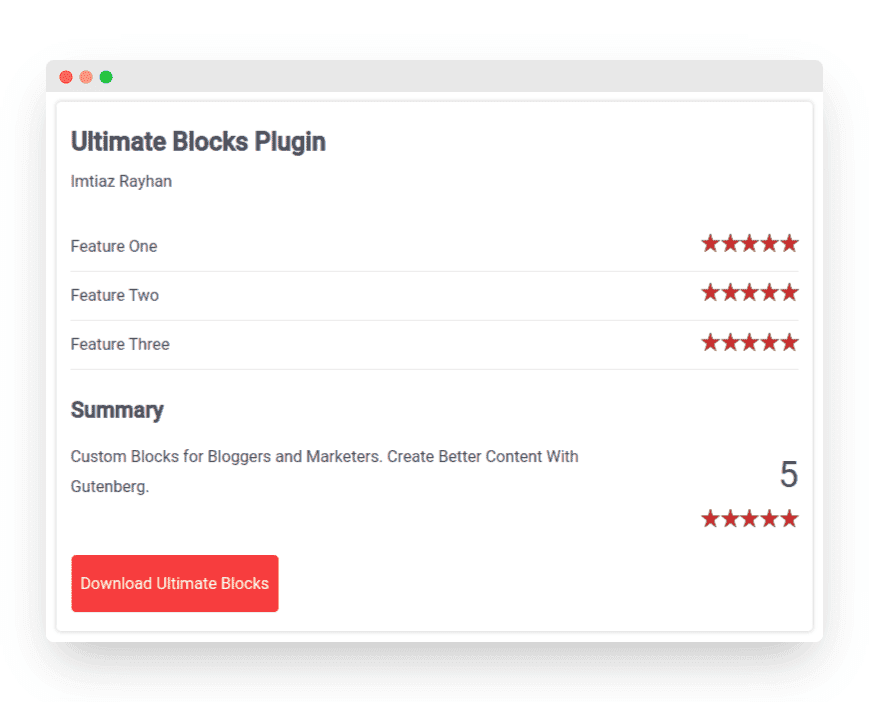Click the Summary heading
Viewport: 869px width, 702px height.
tap(117, 411)
